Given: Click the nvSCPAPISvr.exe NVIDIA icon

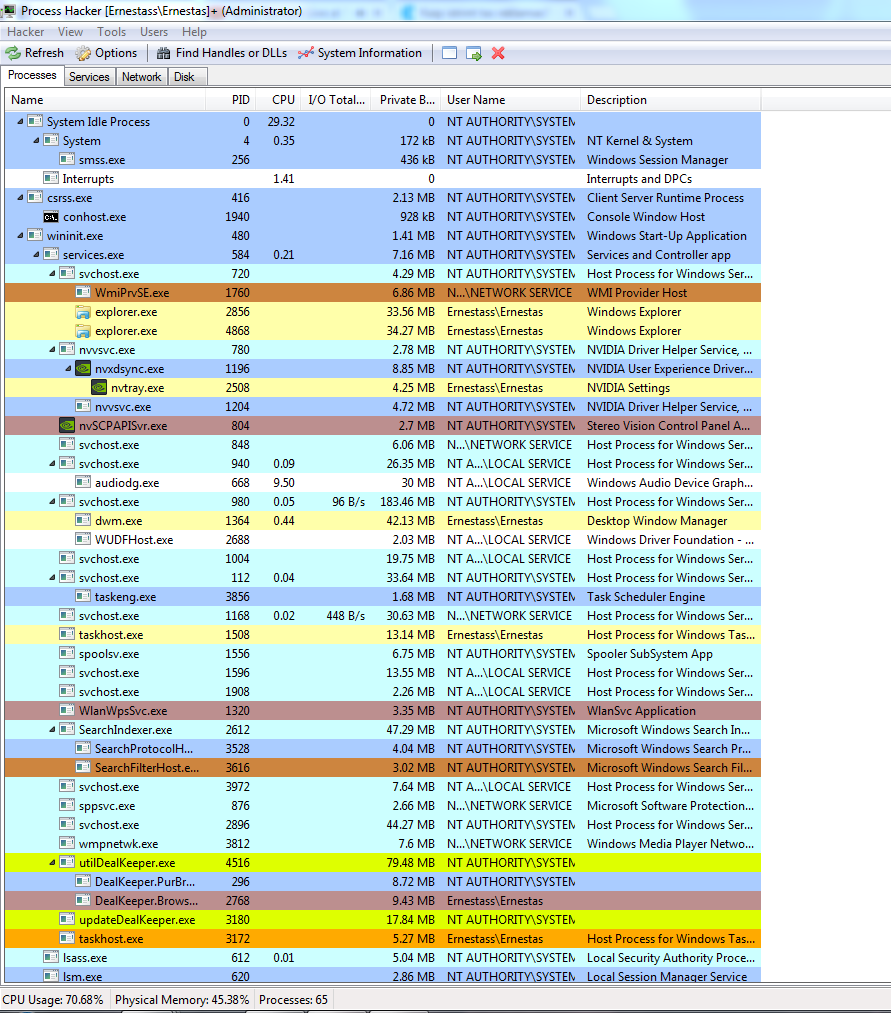Looking at the screenshot, I should (67, 426).
